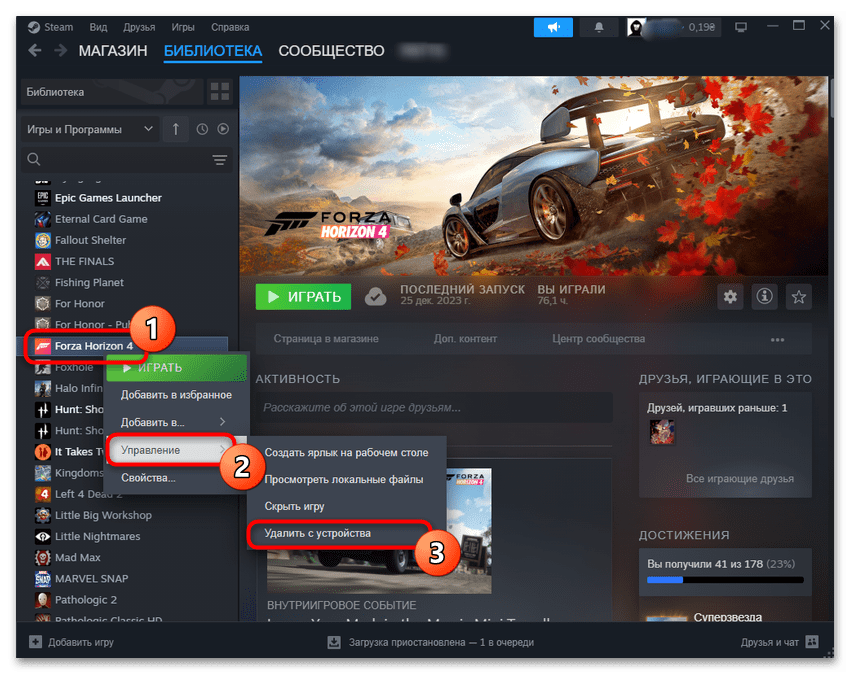Click the context menu ИГРАТЬ item
The image size is (850, 674).
click(177, 368)
